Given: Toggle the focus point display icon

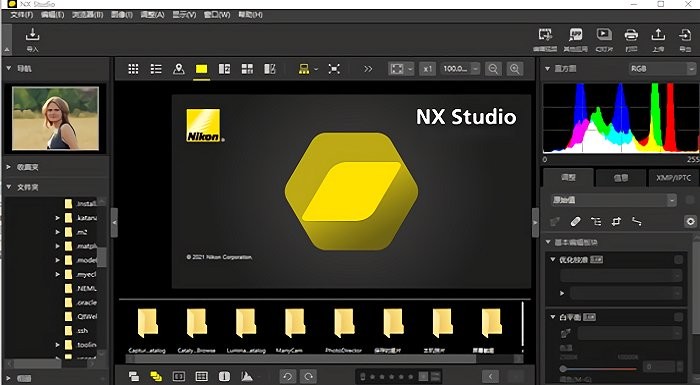Looking at the screenshot, I should [179, 377].
